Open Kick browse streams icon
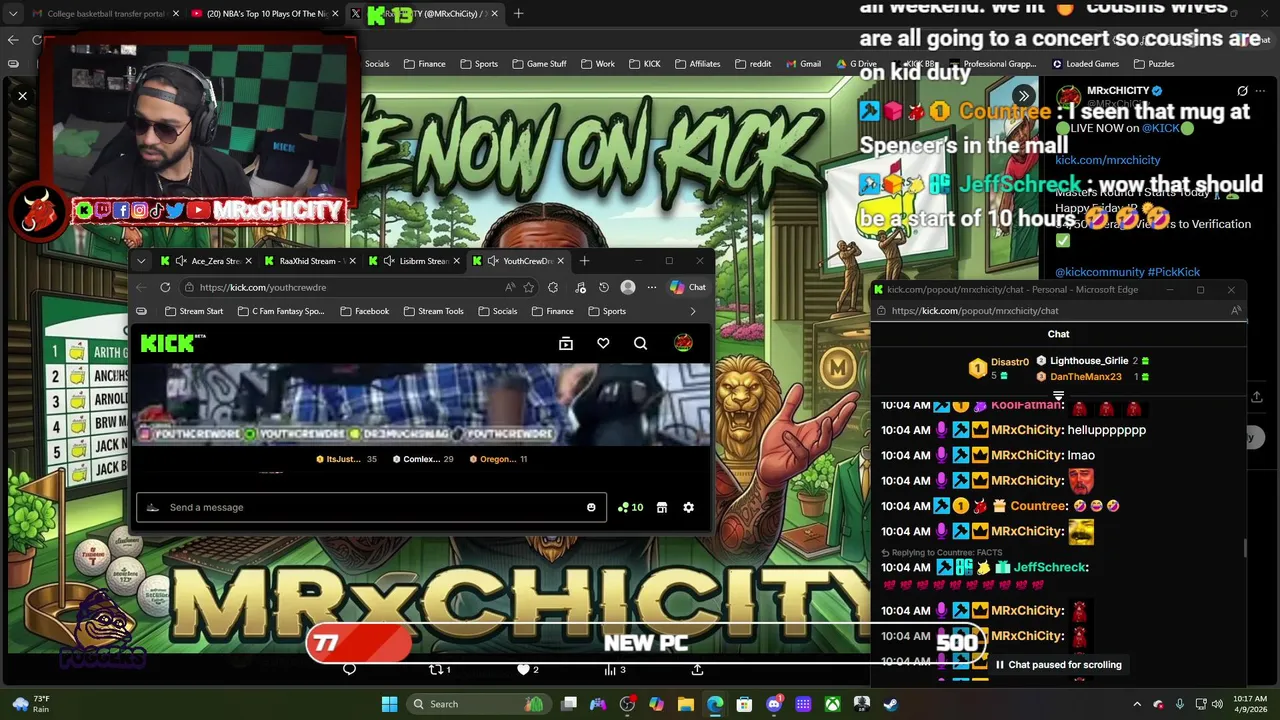The width and height of the screenshot is (1280, 720). click(x=566, y=343)
